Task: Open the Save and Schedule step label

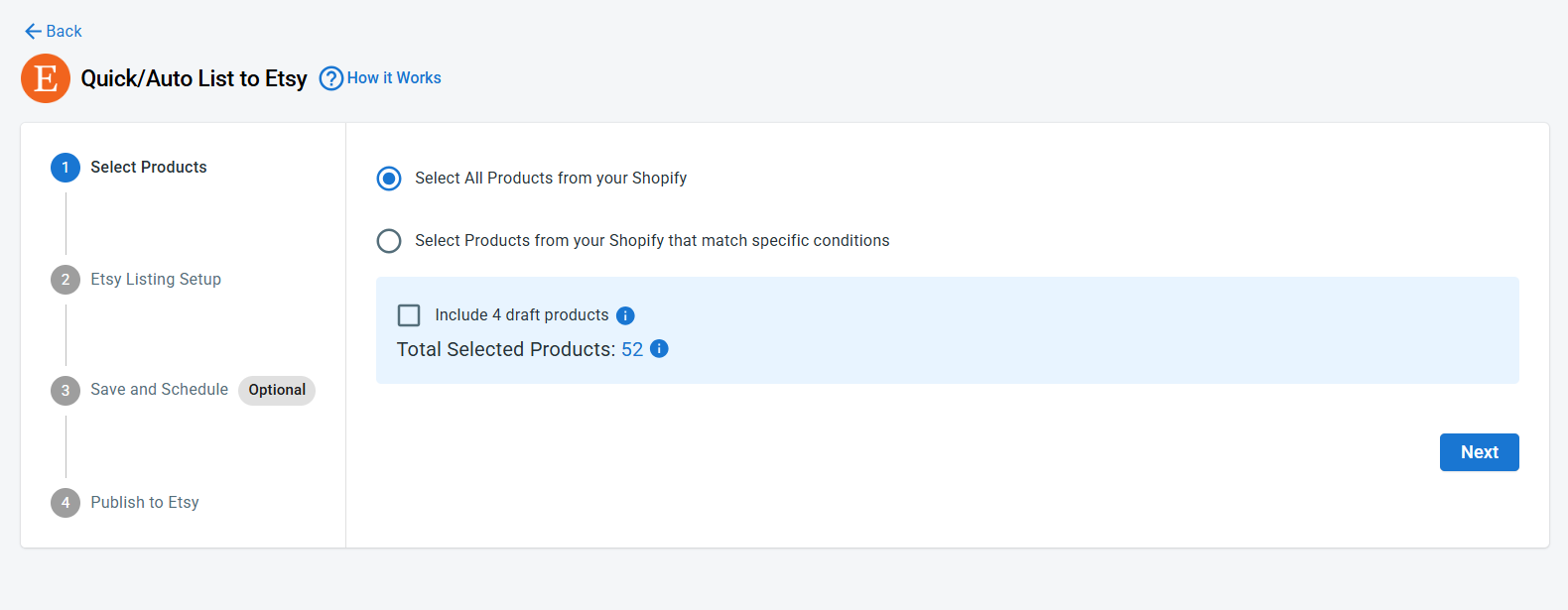Action: (160, 390)
